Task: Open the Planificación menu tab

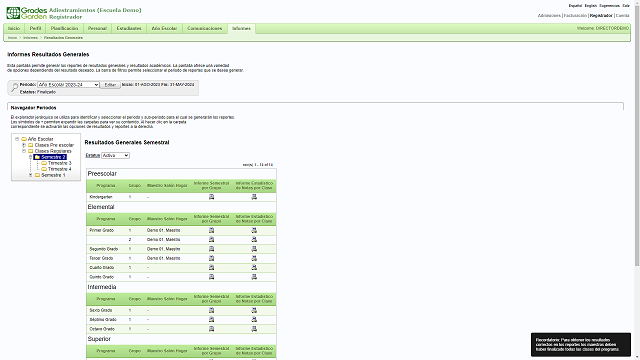Action: coord(64,29)
